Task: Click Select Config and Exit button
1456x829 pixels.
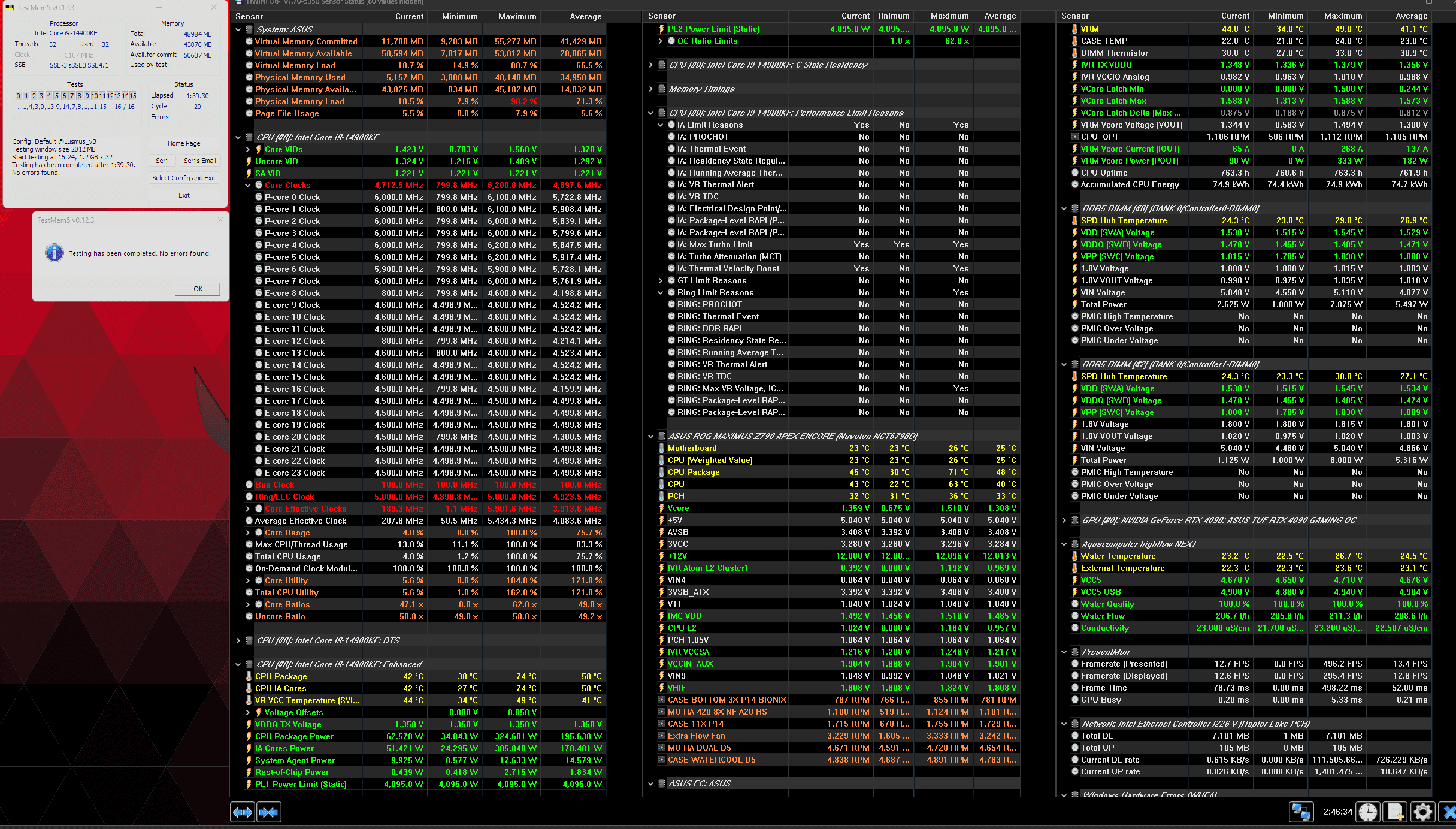Action: click(184, 178)
